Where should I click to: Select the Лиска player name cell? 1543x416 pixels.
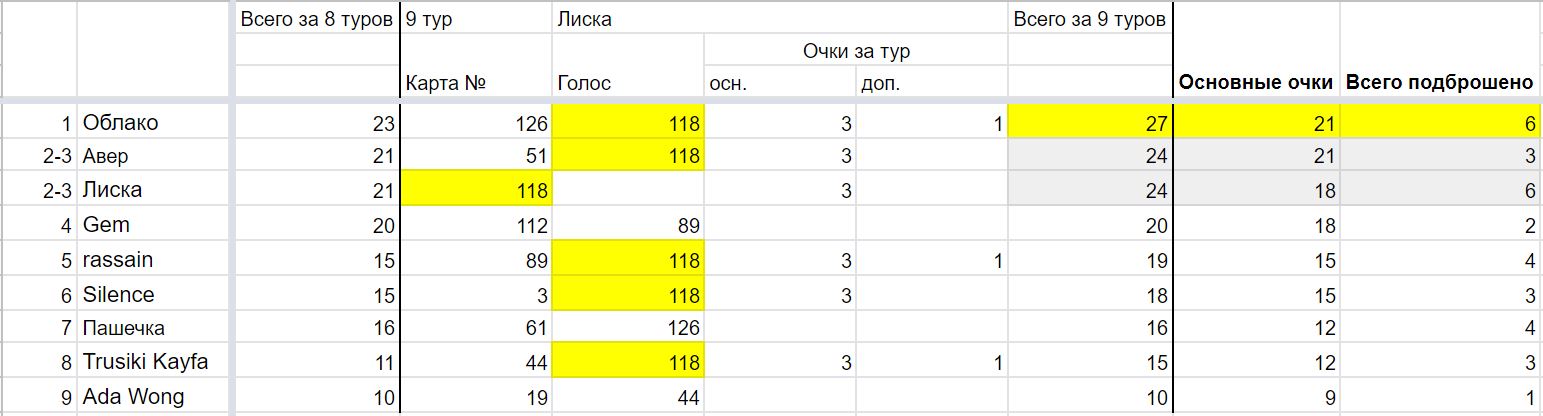point(154,190)
